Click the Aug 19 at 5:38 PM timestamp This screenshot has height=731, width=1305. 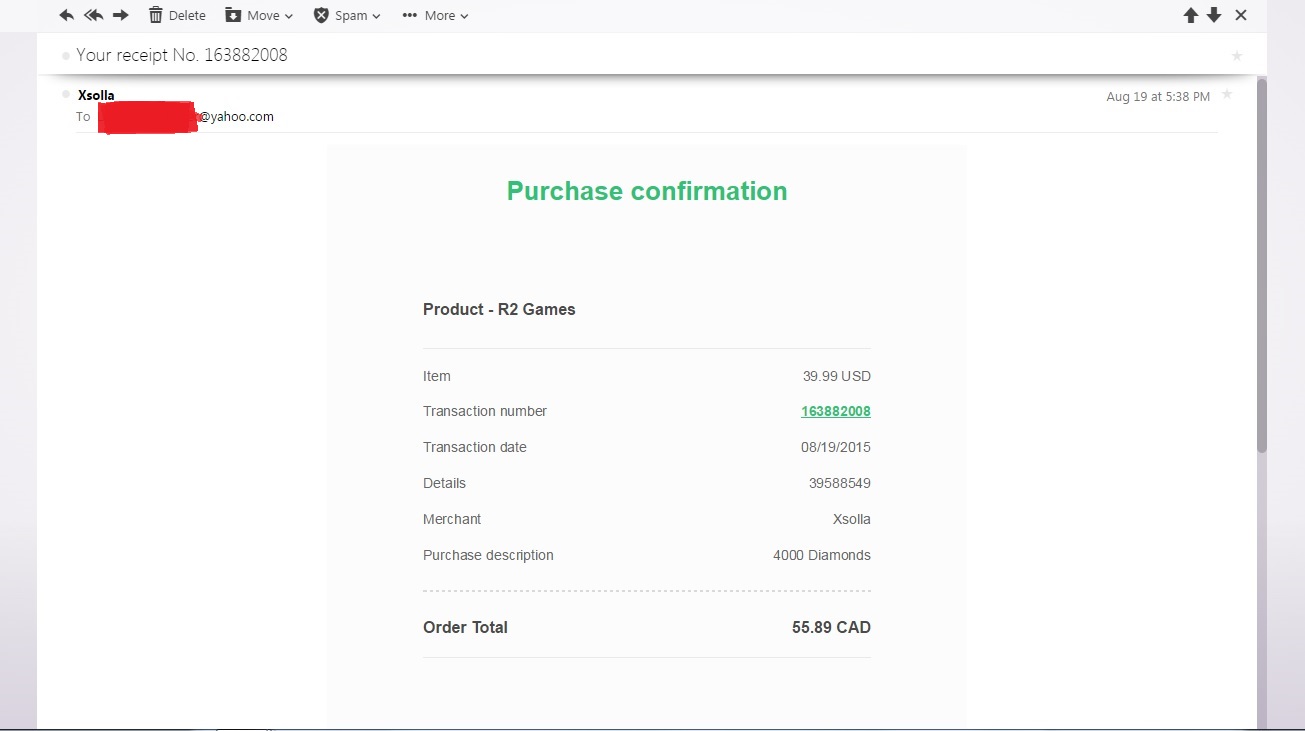pyautogui.click(x=1157, y=97)
